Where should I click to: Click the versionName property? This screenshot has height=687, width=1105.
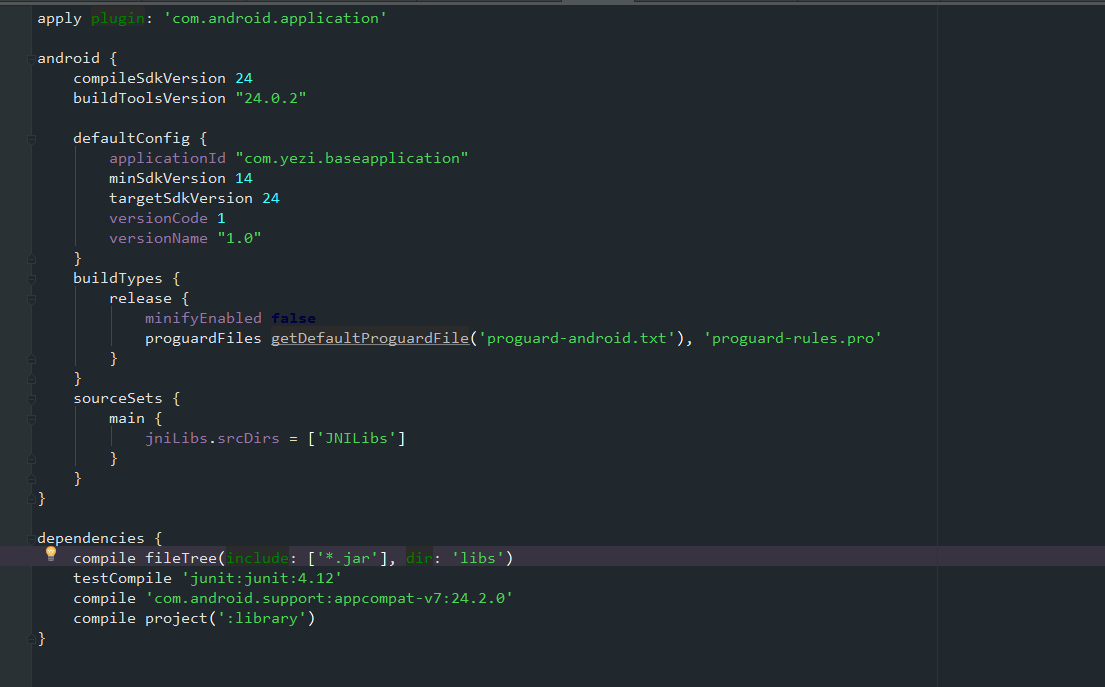tap(159, 238)
